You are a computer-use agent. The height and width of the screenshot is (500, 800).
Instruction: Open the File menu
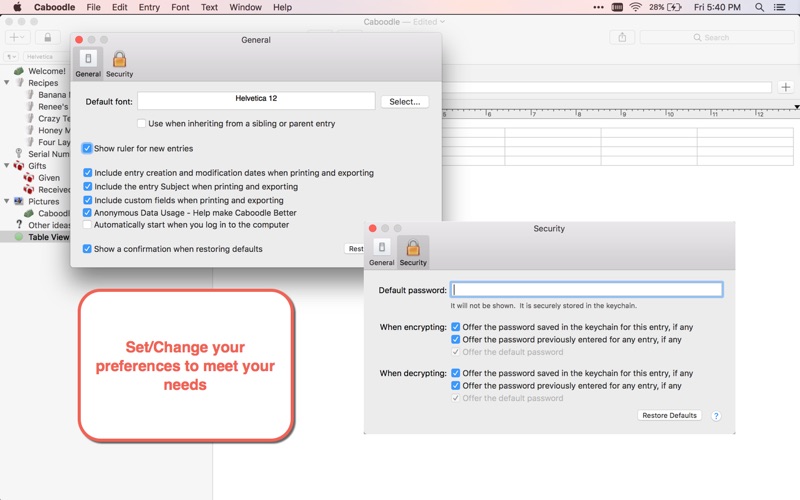click(x=93, y=7)
